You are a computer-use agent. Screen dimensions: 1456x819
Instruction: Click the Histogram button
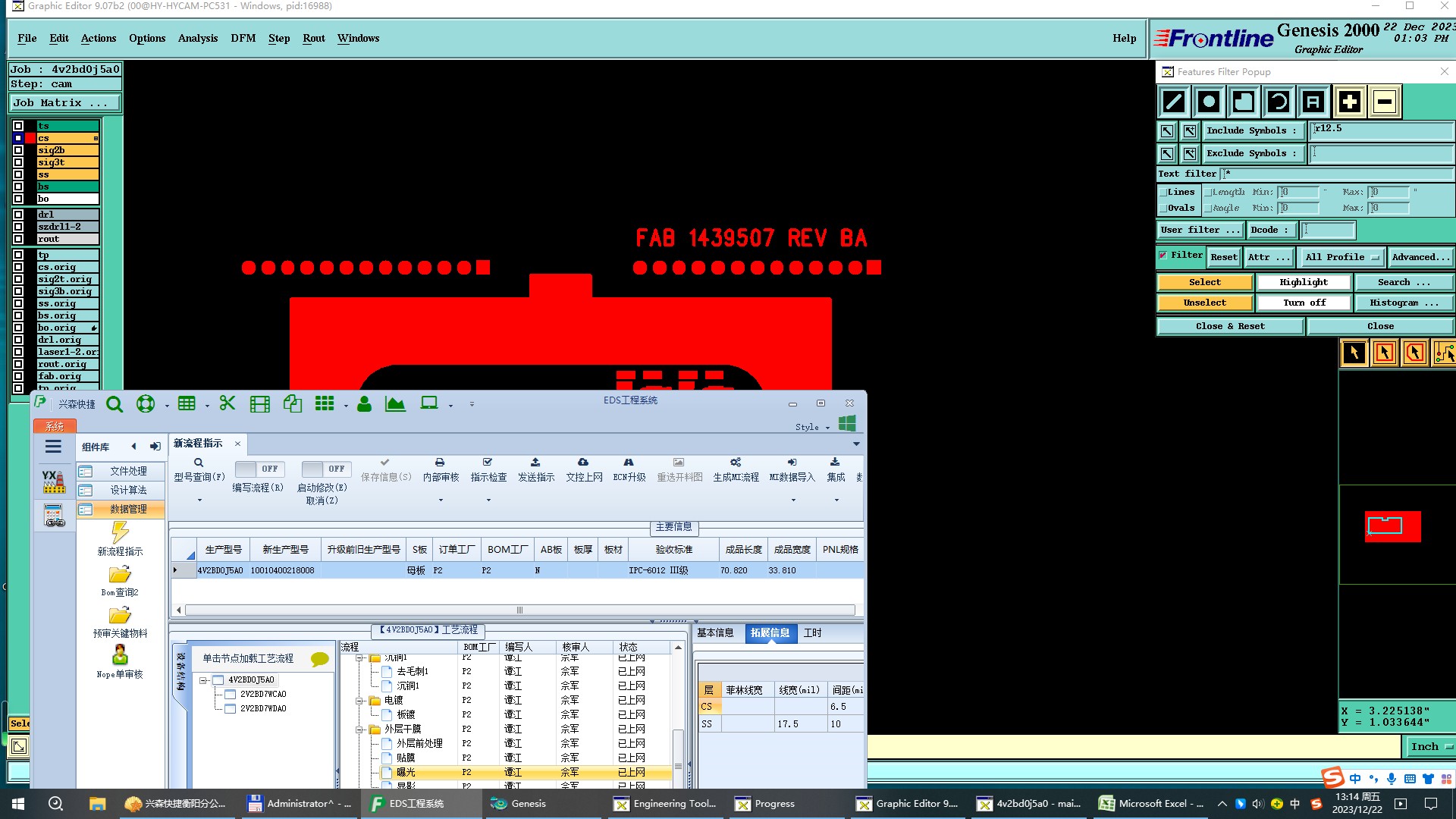pos(1404,303)
